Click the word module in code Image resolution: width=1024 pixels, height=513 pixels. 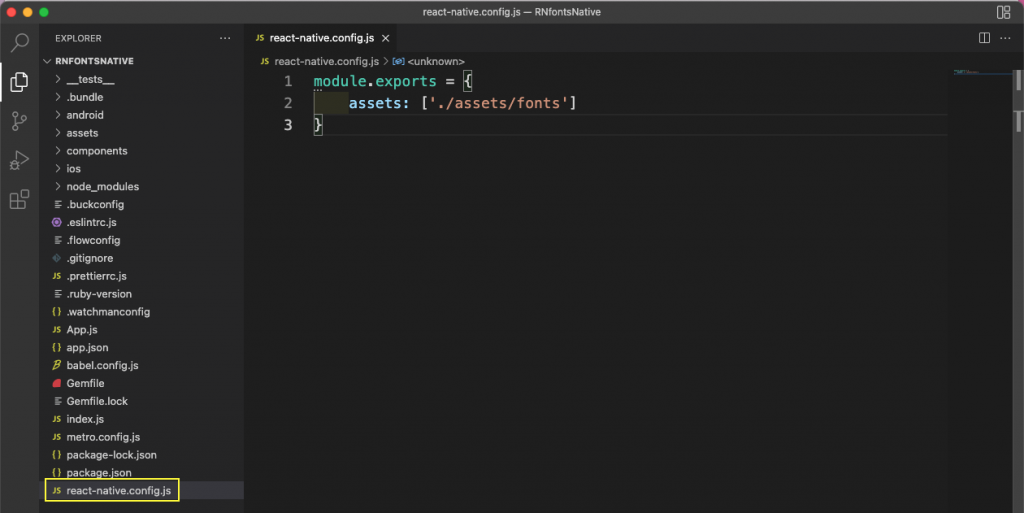coord(340,82)
